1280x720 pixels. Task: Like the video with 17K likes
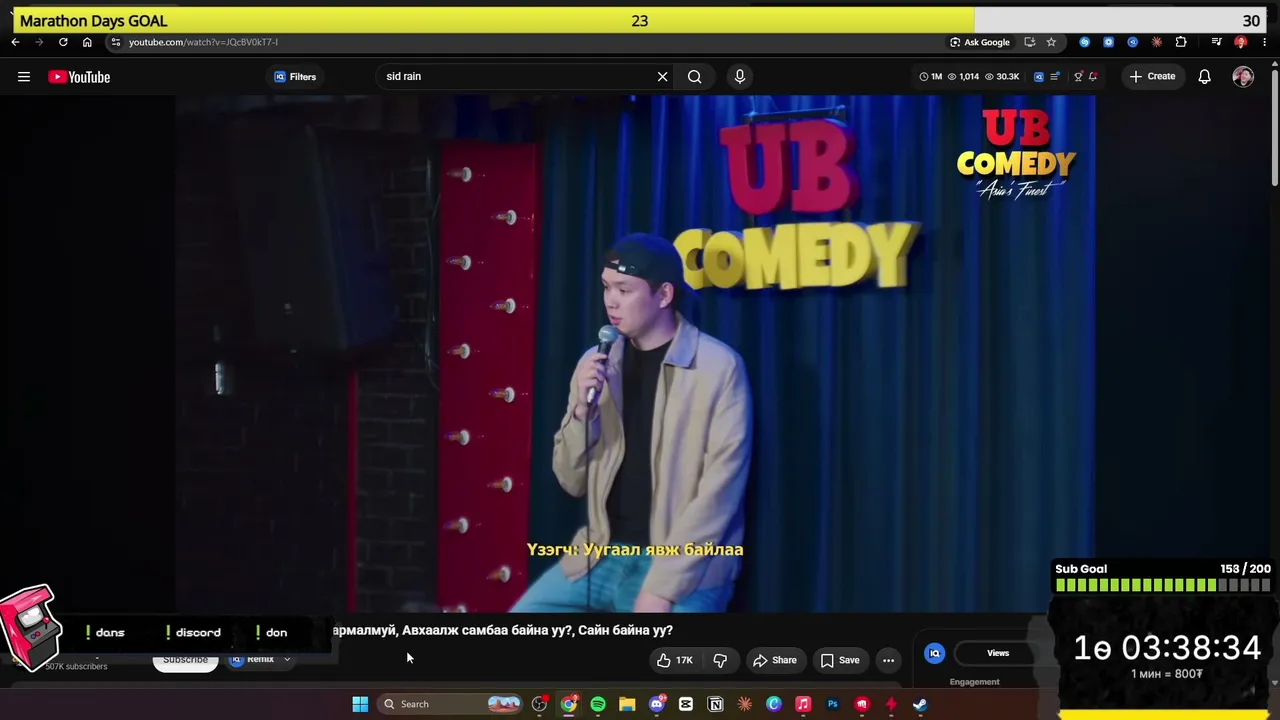point(675,660)
